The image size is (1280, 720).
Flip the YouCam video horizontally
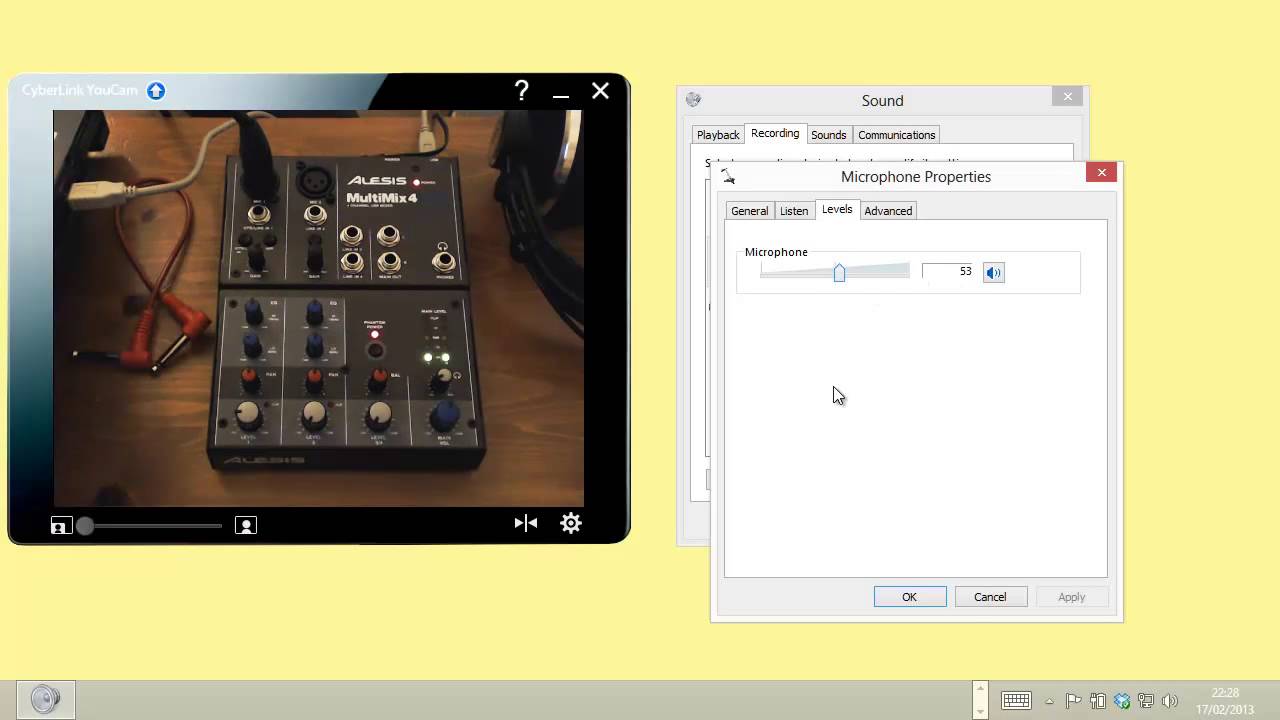526,523
